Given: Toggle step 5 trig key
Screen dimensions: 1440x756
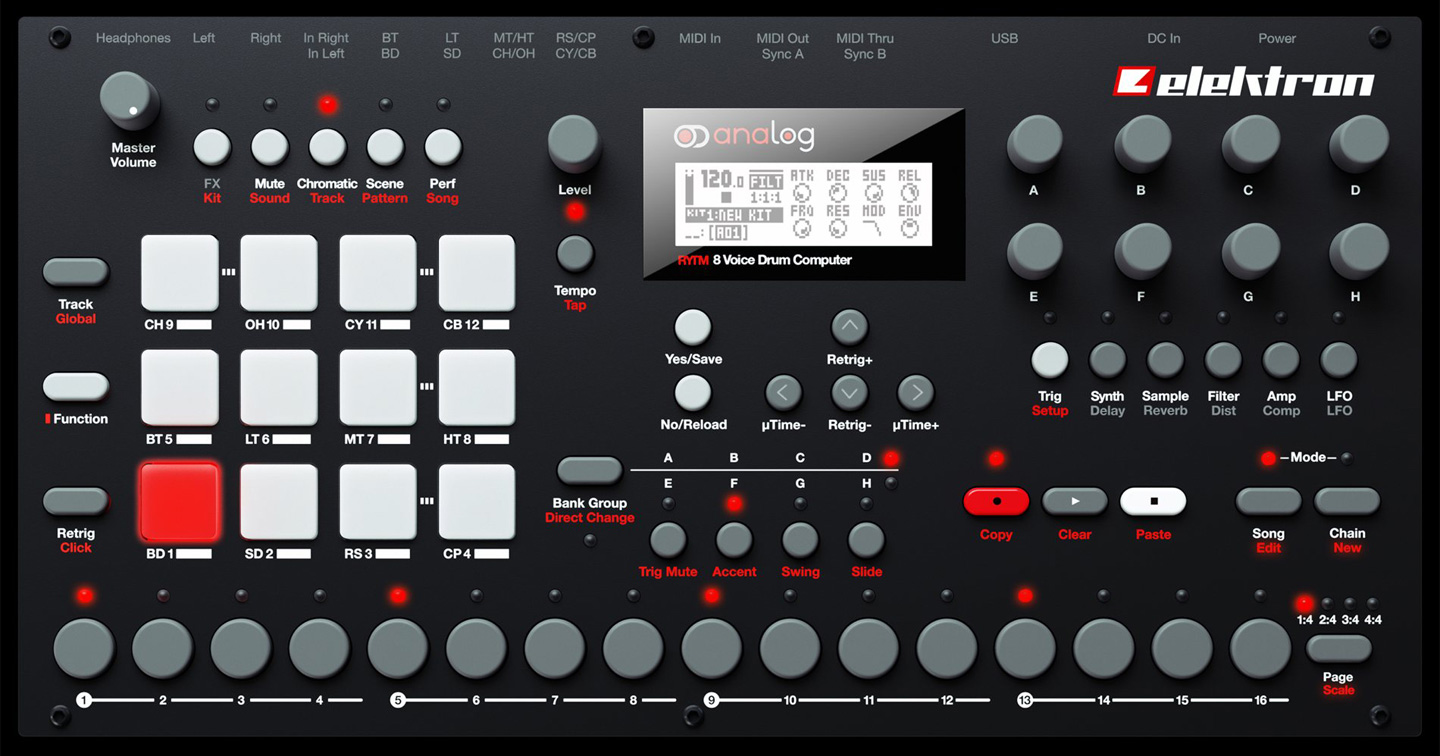Looking at the screenshot, I should click(x=398, y=648).
